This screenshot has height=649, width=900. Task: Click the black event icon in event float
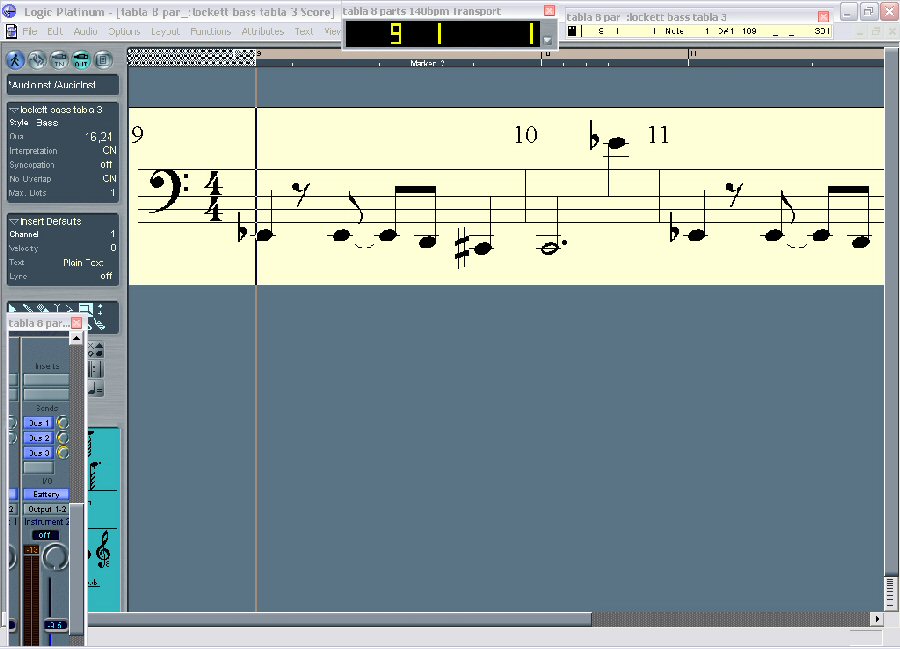pyautogui.click(x=573, y=31)
